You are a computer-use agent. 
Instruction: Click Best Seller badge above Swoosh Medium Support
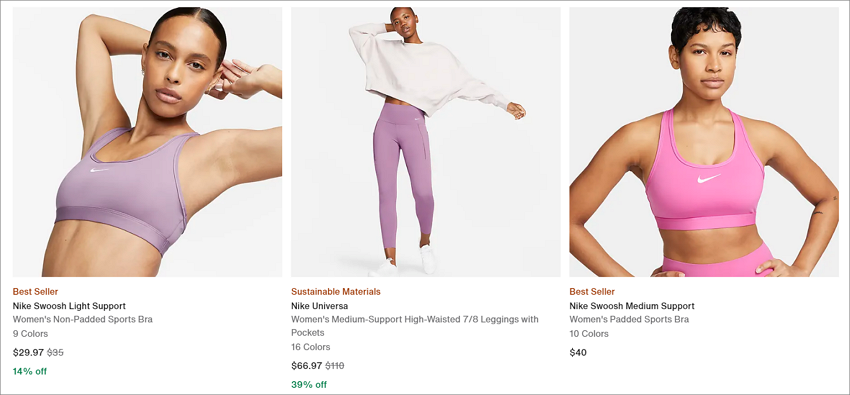(592, 292)
